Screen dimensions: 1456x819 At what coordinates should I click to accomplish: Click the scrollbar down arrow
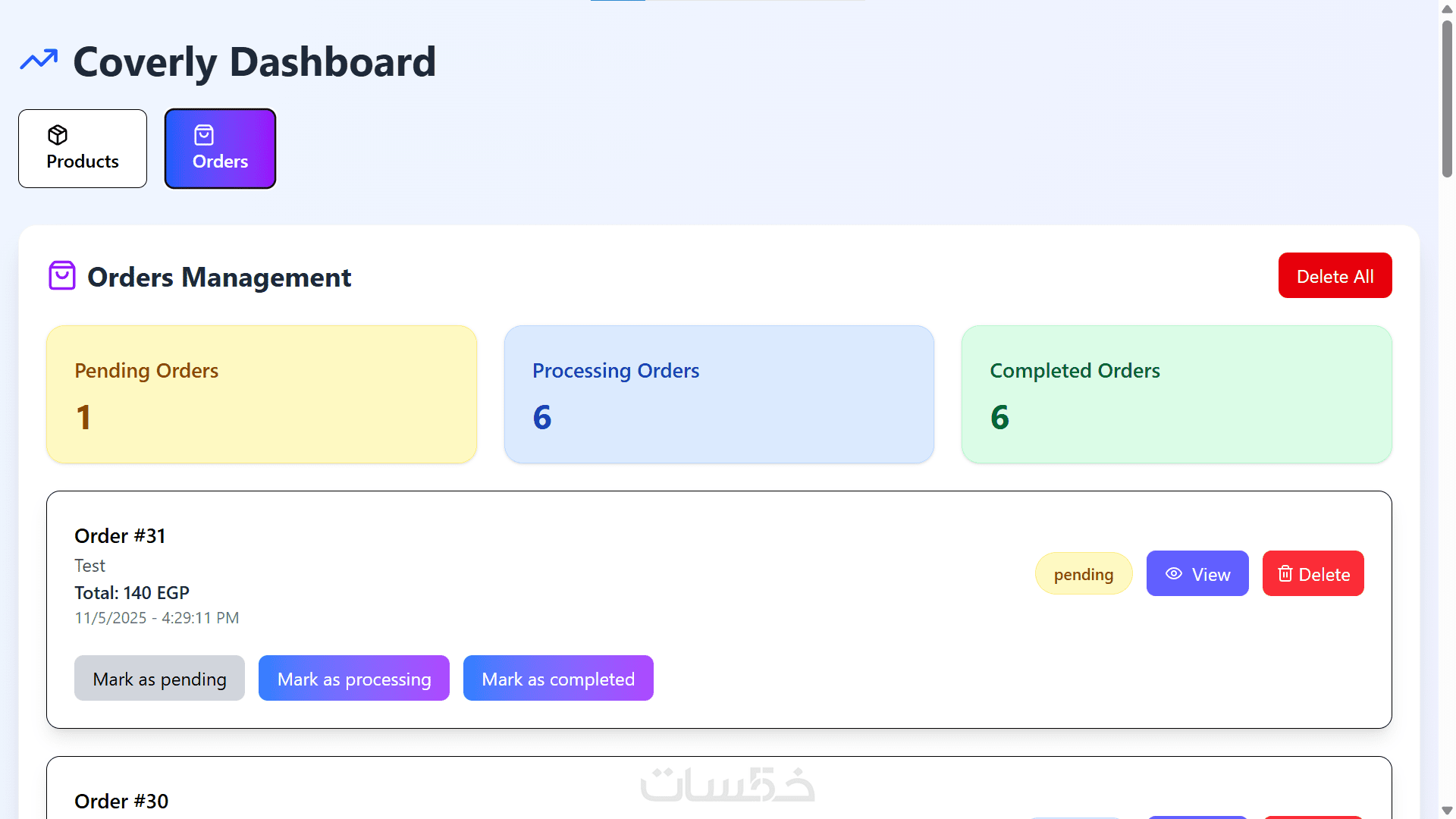[1447, 811]
